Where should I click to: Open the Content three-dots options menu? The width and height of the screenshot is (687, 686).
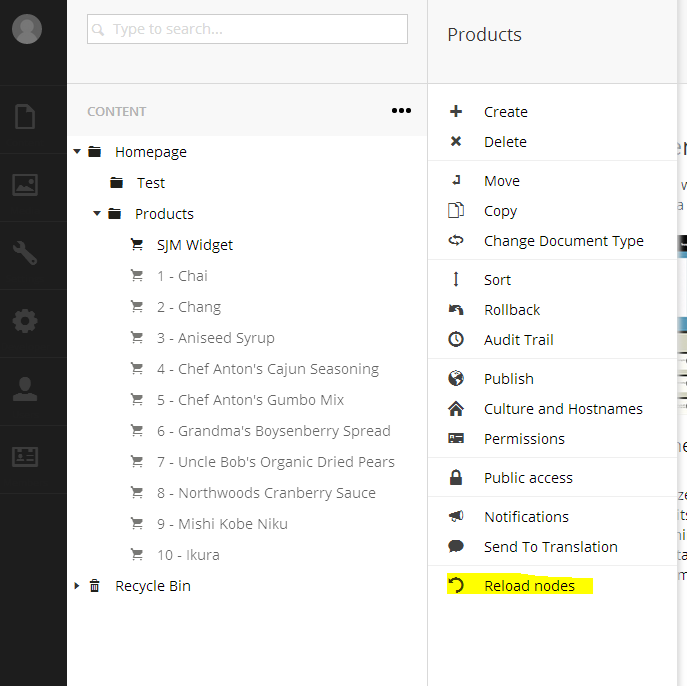[x=401, y=110]
